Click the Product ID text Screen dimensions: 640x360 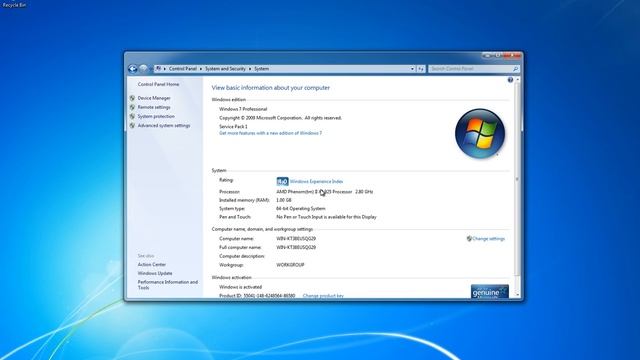(x=257, y=296)
